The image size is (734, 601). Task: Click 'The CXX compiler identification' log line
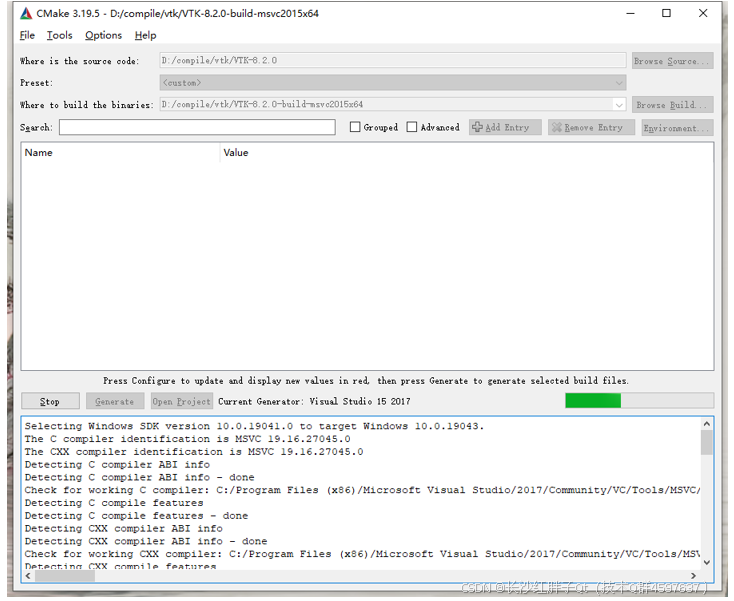[194, 452]
